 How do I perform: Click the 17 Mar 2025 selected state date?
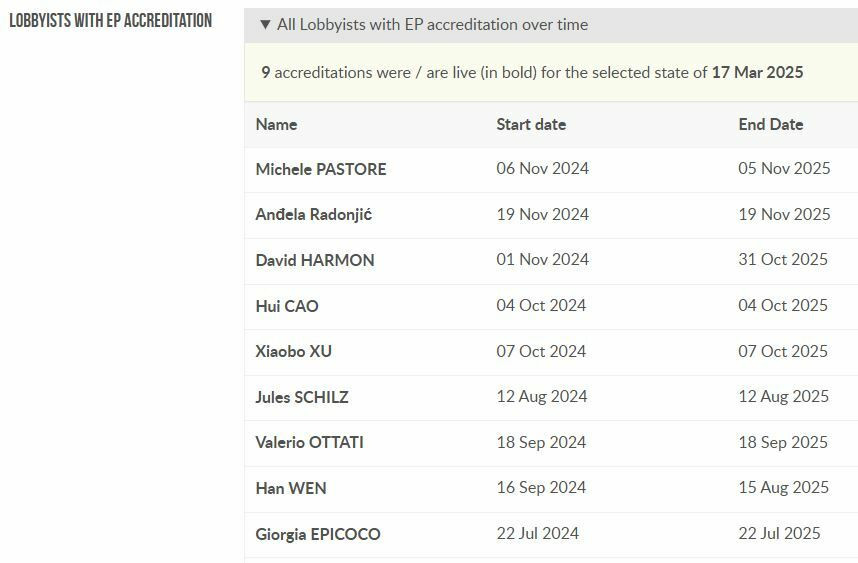tap(757, 73)
